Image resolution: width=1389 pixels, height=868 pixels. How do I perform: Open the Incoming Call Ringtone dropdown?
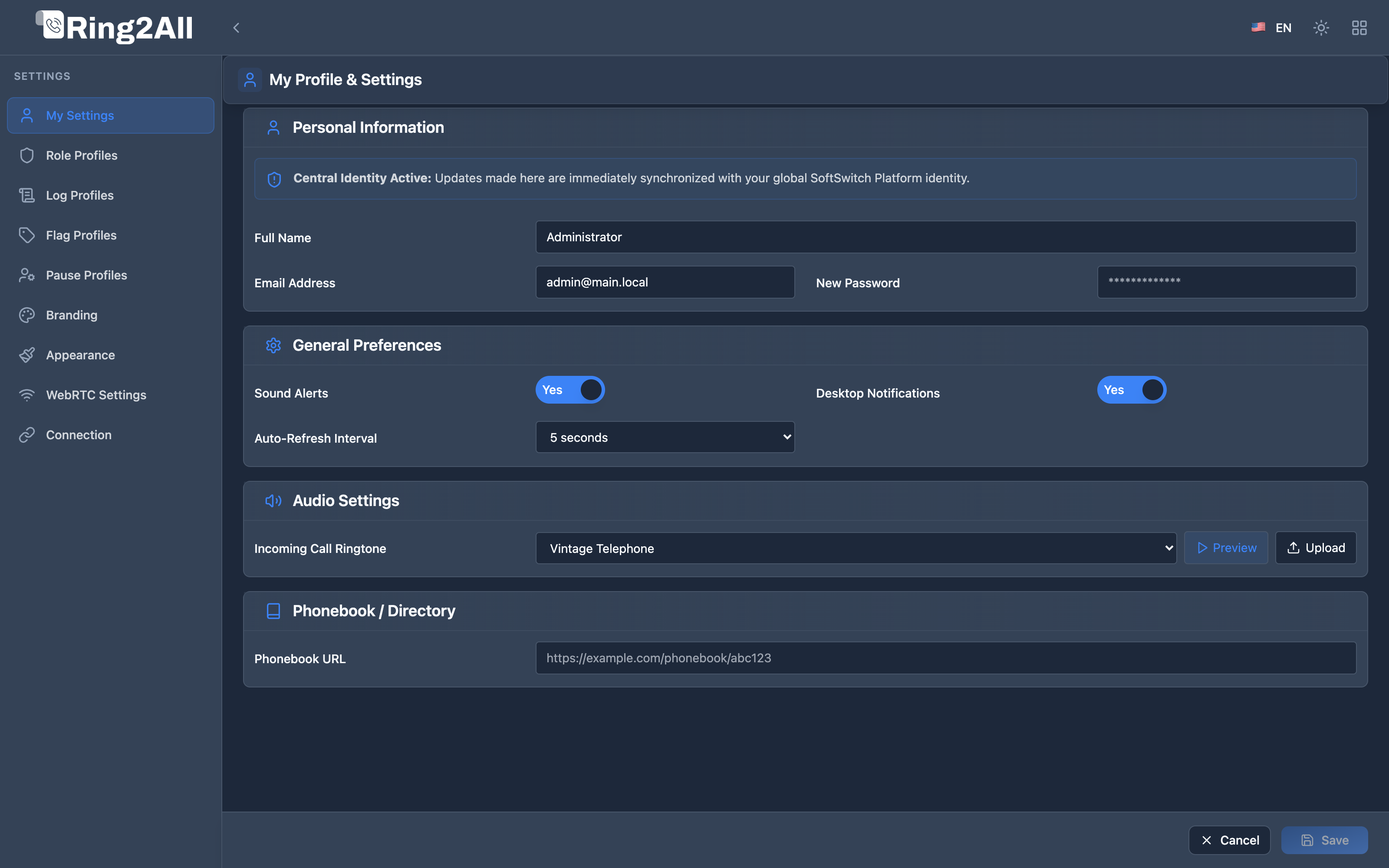(856, 548)
